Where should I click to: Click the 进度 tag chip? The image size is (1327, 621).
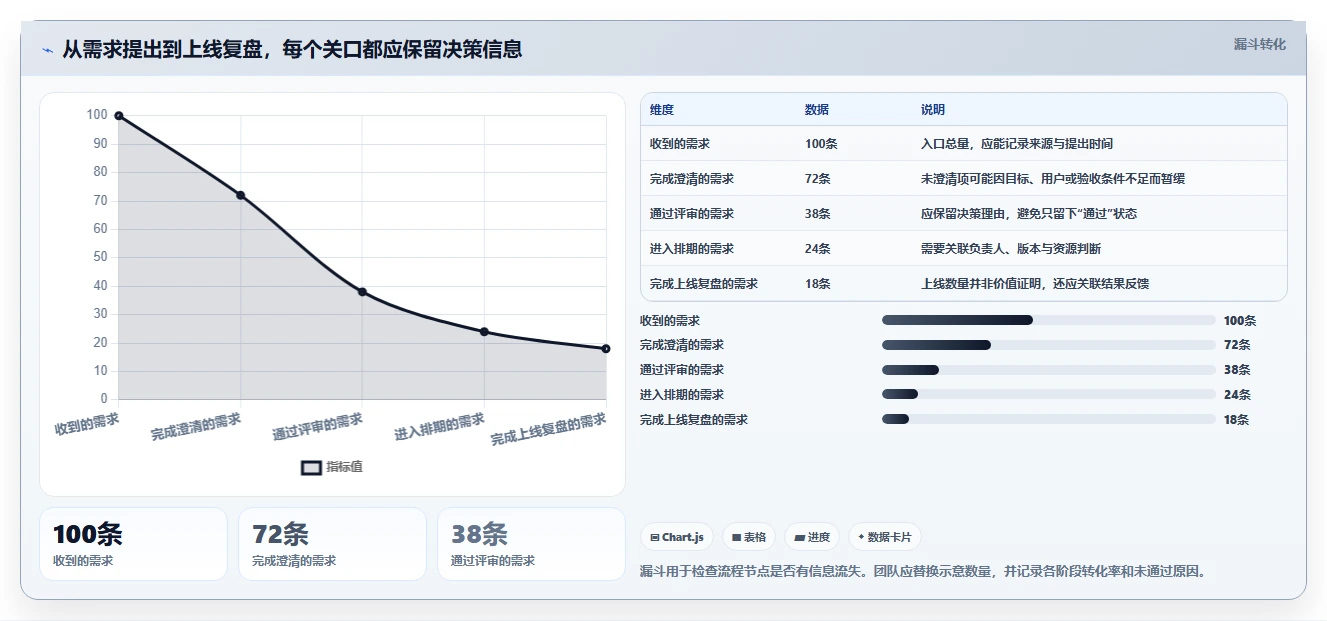pos(812,537)
